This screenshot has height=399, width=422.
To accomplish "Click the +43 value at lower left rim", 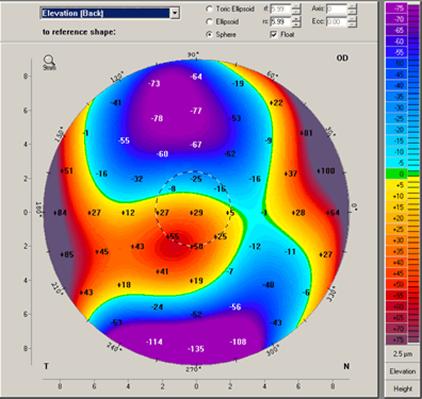I will click(86, 292).
